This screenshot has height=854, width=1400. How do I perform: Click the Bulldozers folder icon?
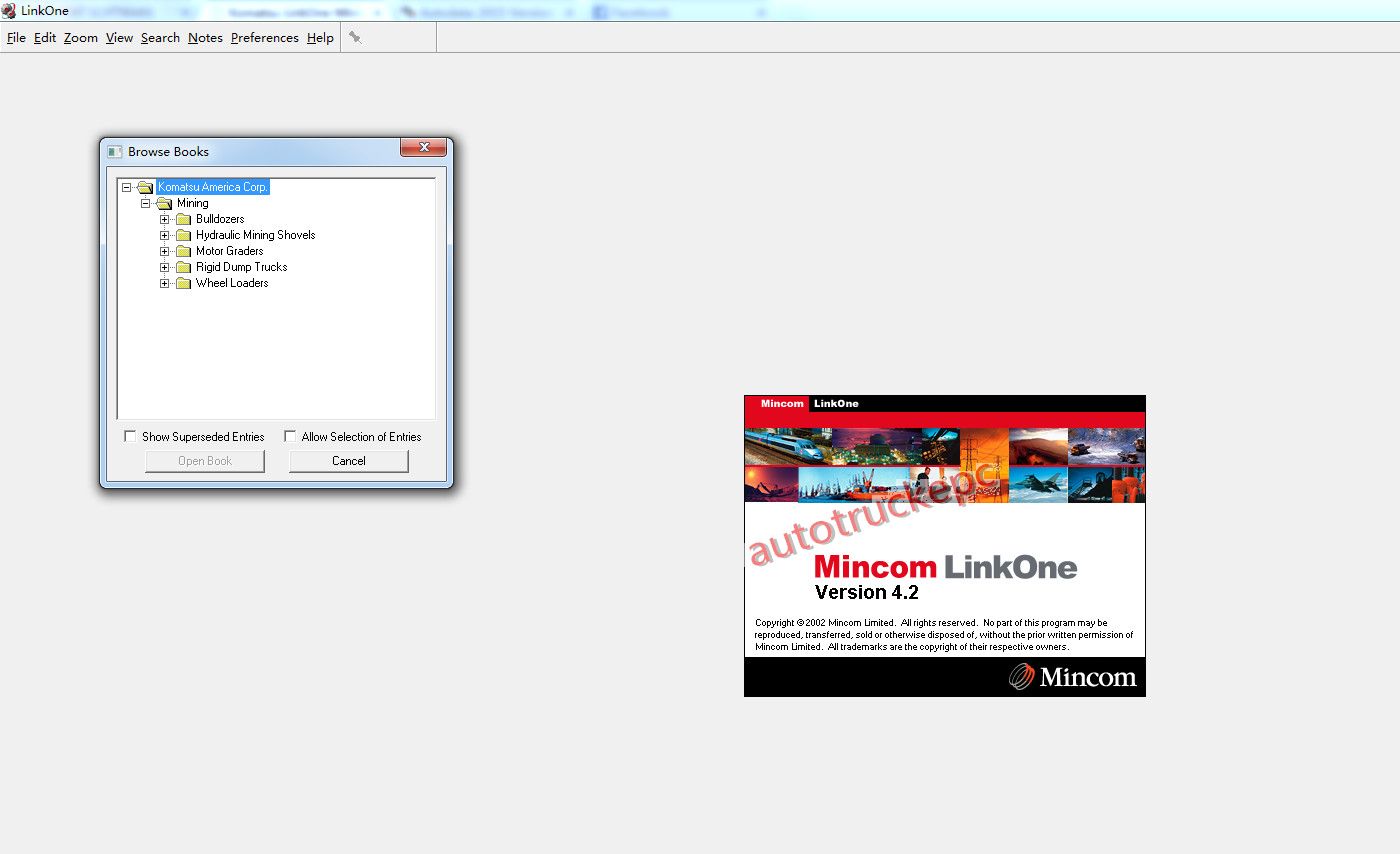(183, 219)
